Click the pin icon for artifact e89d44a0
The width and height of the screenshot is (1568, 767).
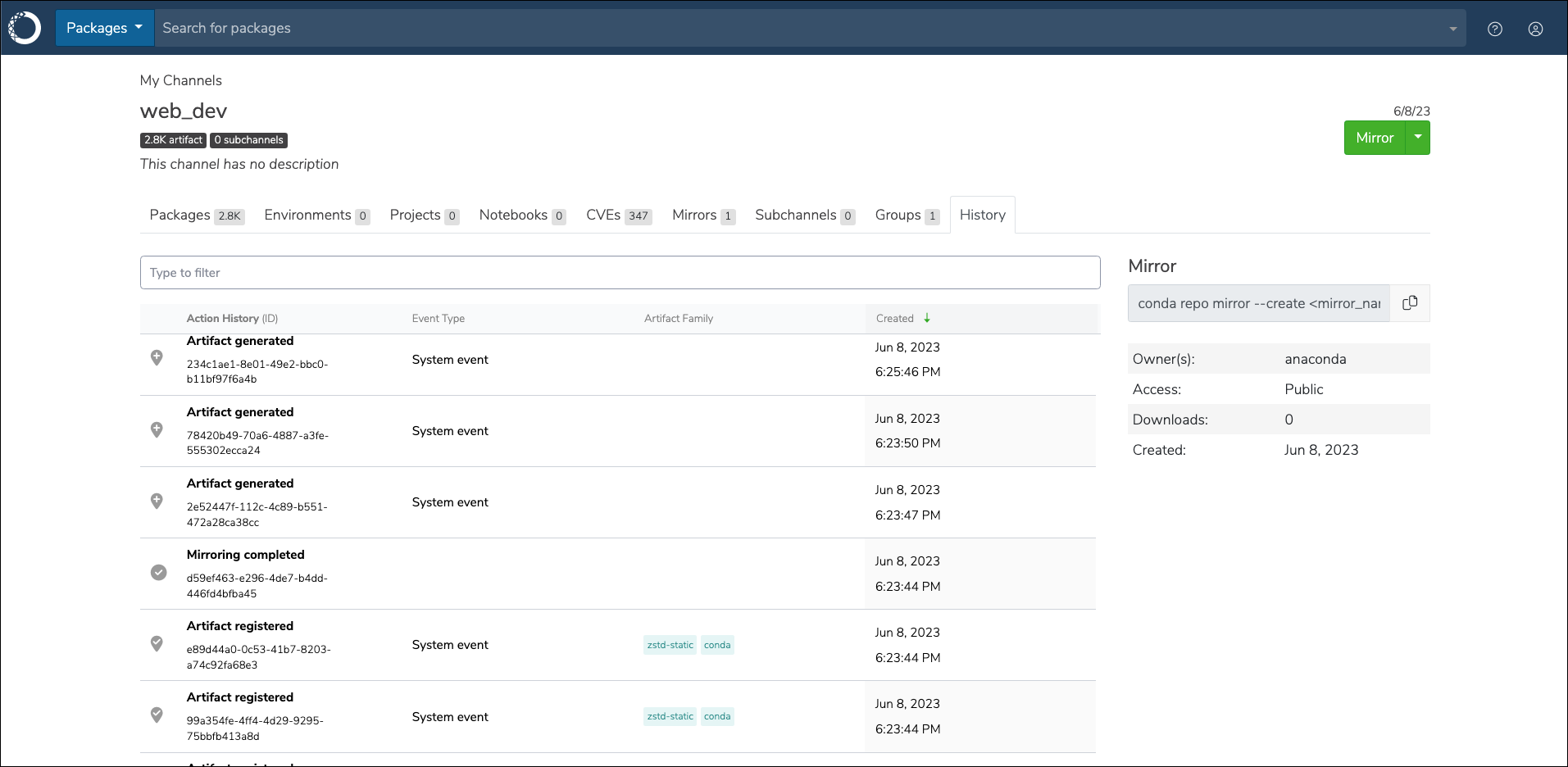tap(157, 644)
